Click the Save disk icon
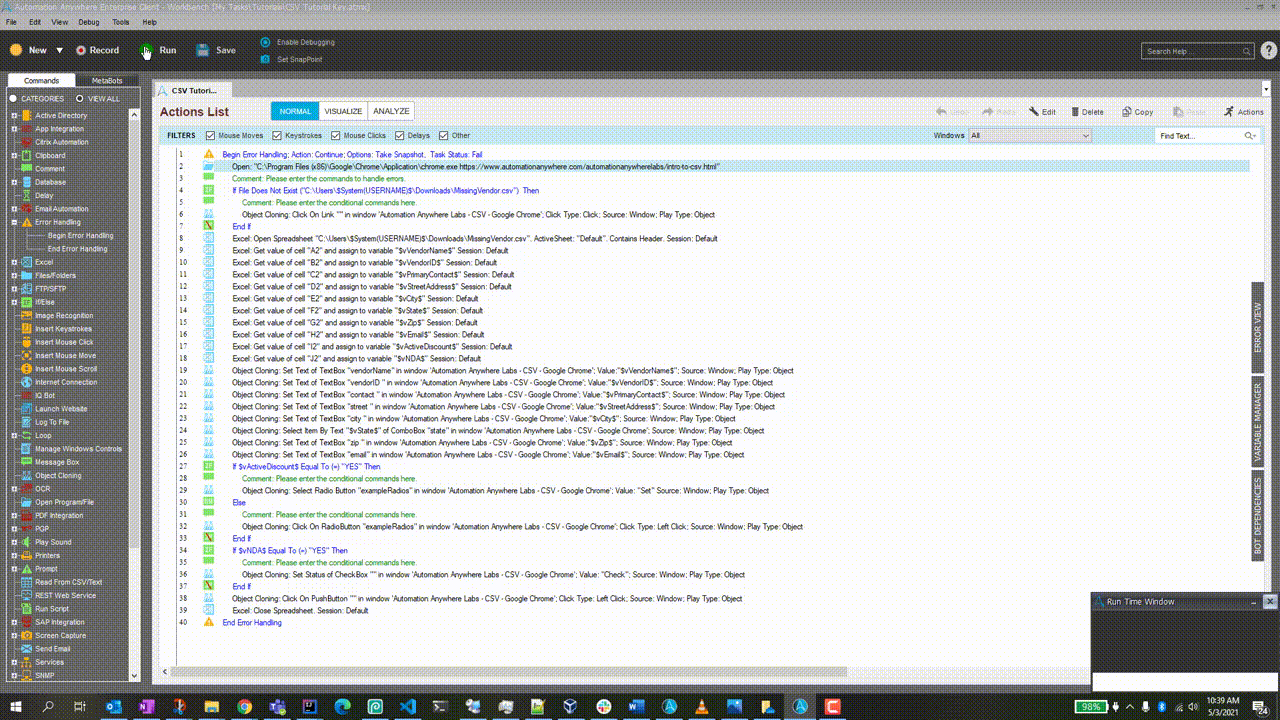 (203, 50)
